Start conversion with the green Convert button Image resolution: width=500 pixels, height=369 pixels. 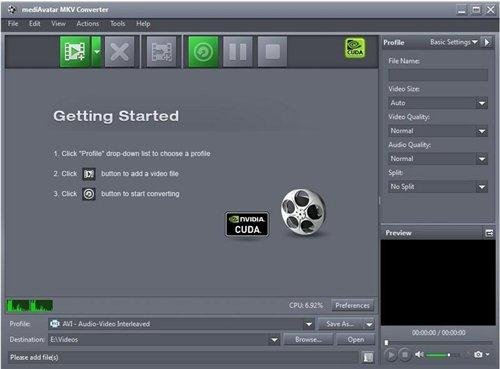[x=203, y=52]
